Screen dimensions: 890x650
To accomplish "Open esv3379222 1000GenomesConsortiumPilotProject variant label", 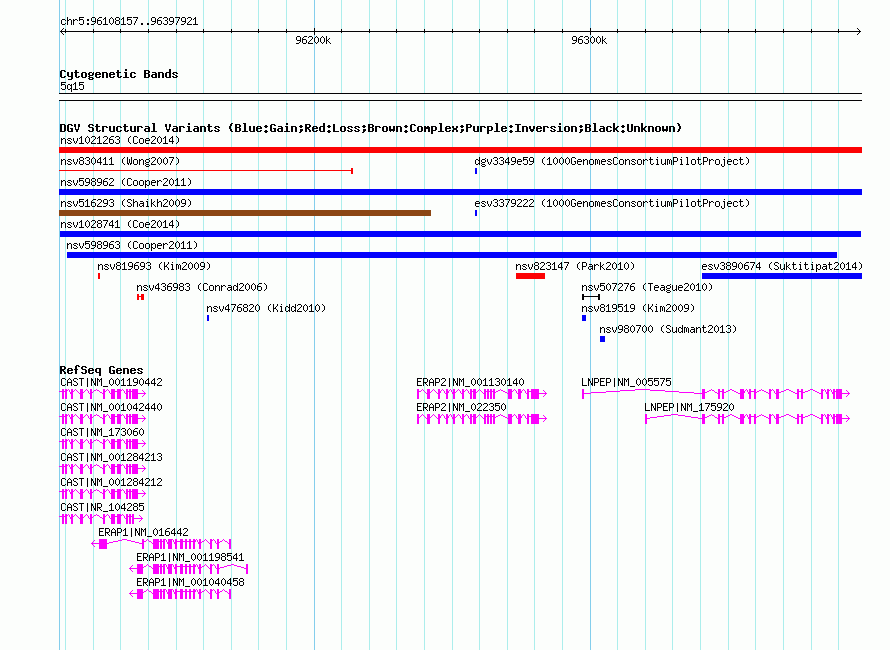I will click(x=612, y=203).
